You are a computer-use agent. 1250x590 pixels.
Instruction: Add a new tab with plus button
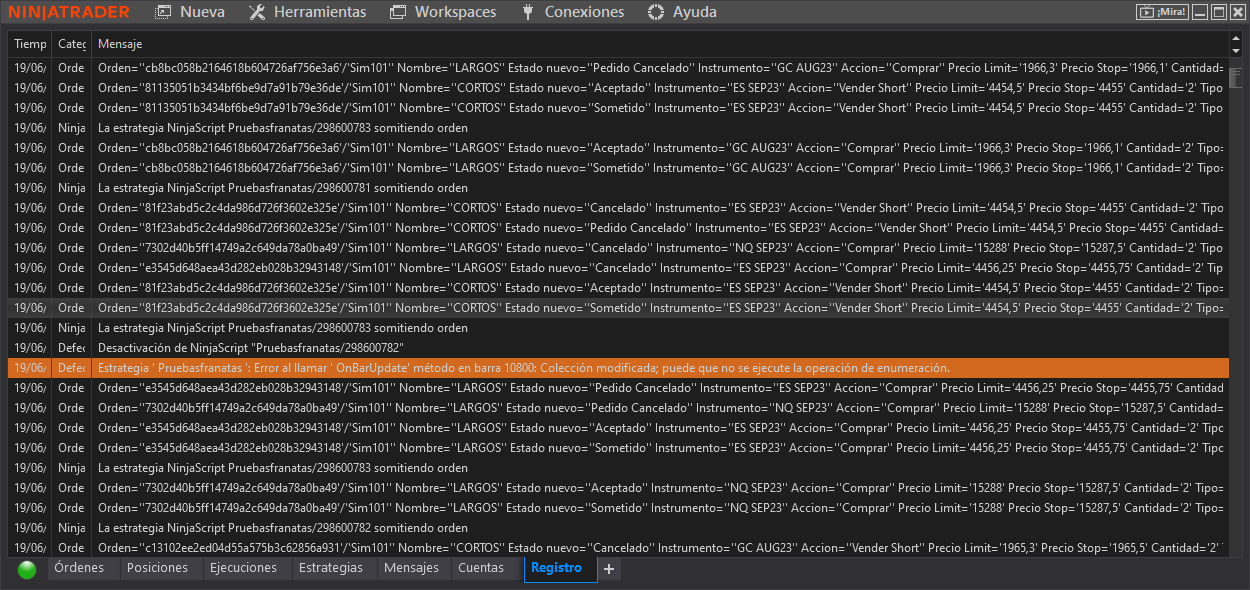(x=609, y=569)
